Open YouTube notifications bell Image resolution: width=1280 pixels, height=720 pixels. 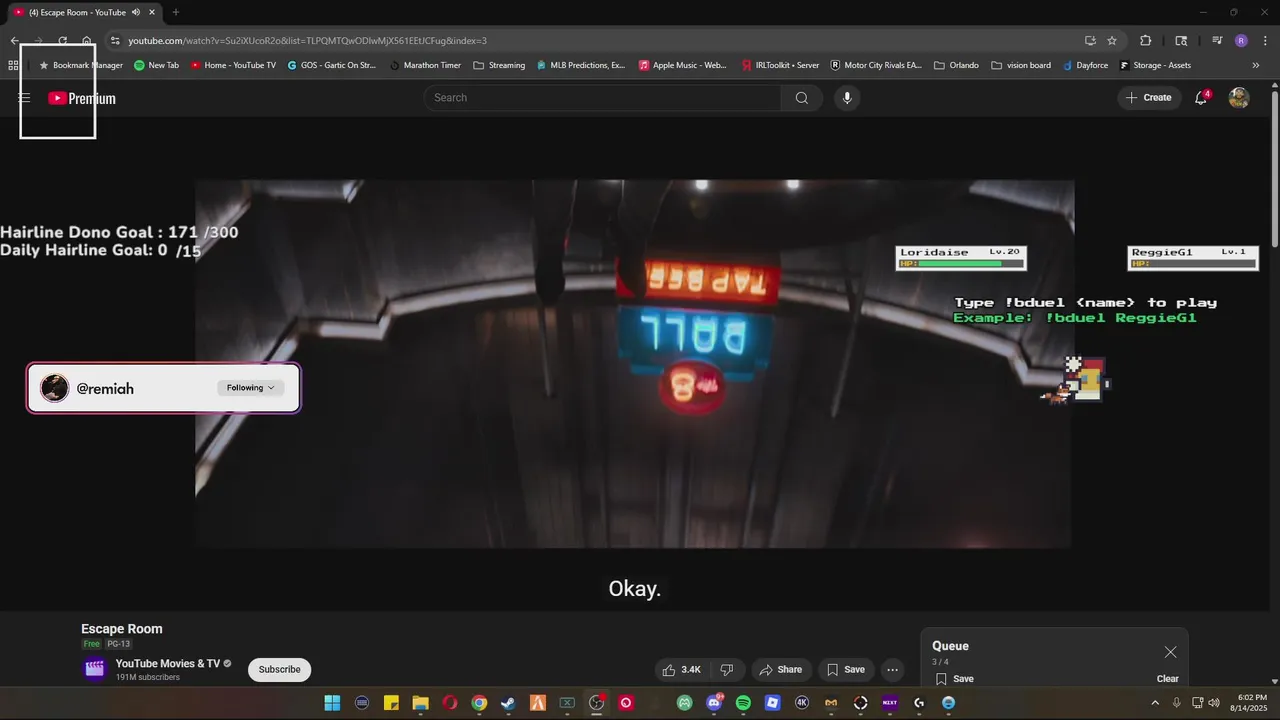(x=1201, y=98)
